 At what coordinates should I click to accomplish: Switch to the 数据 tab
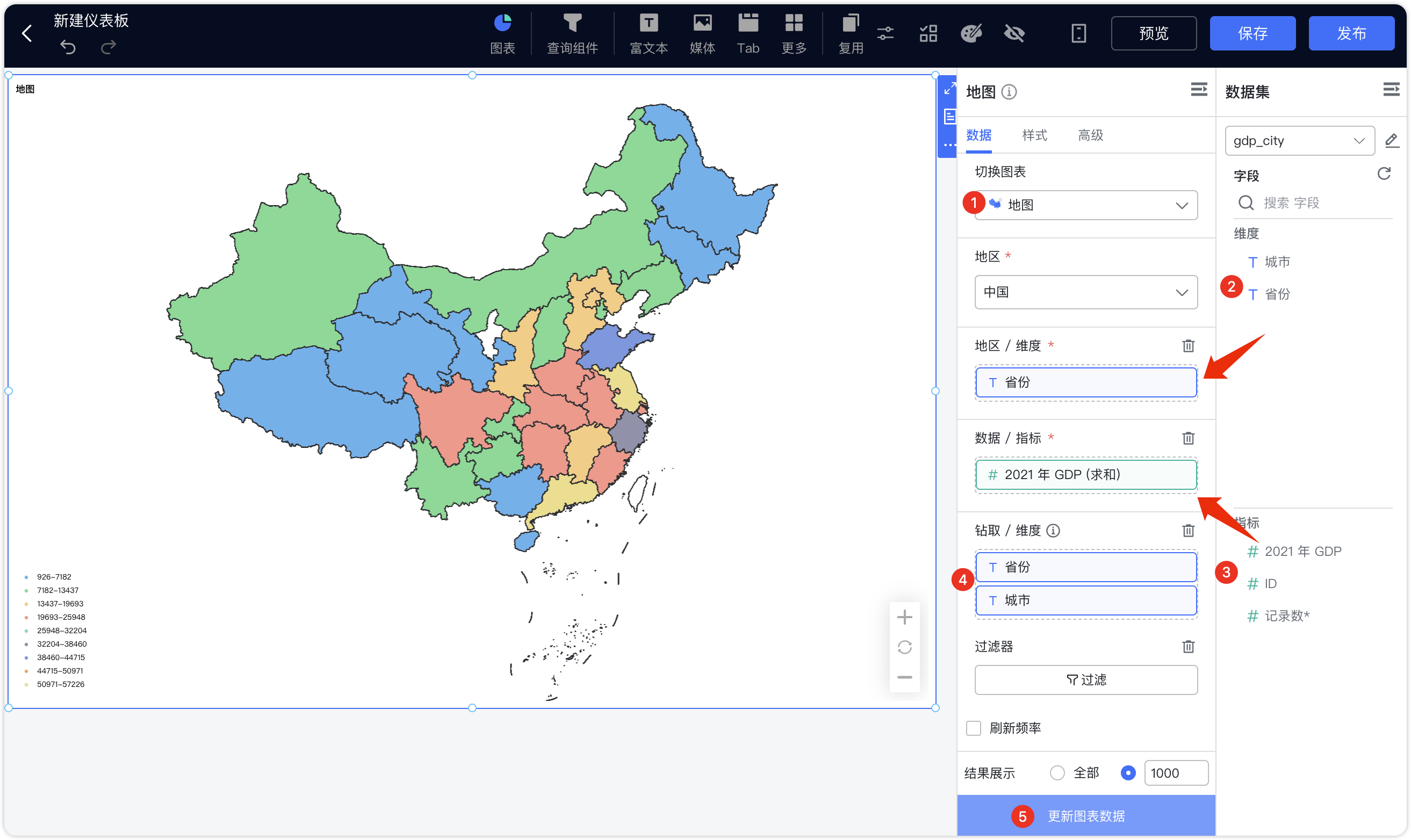coord(978,135)
